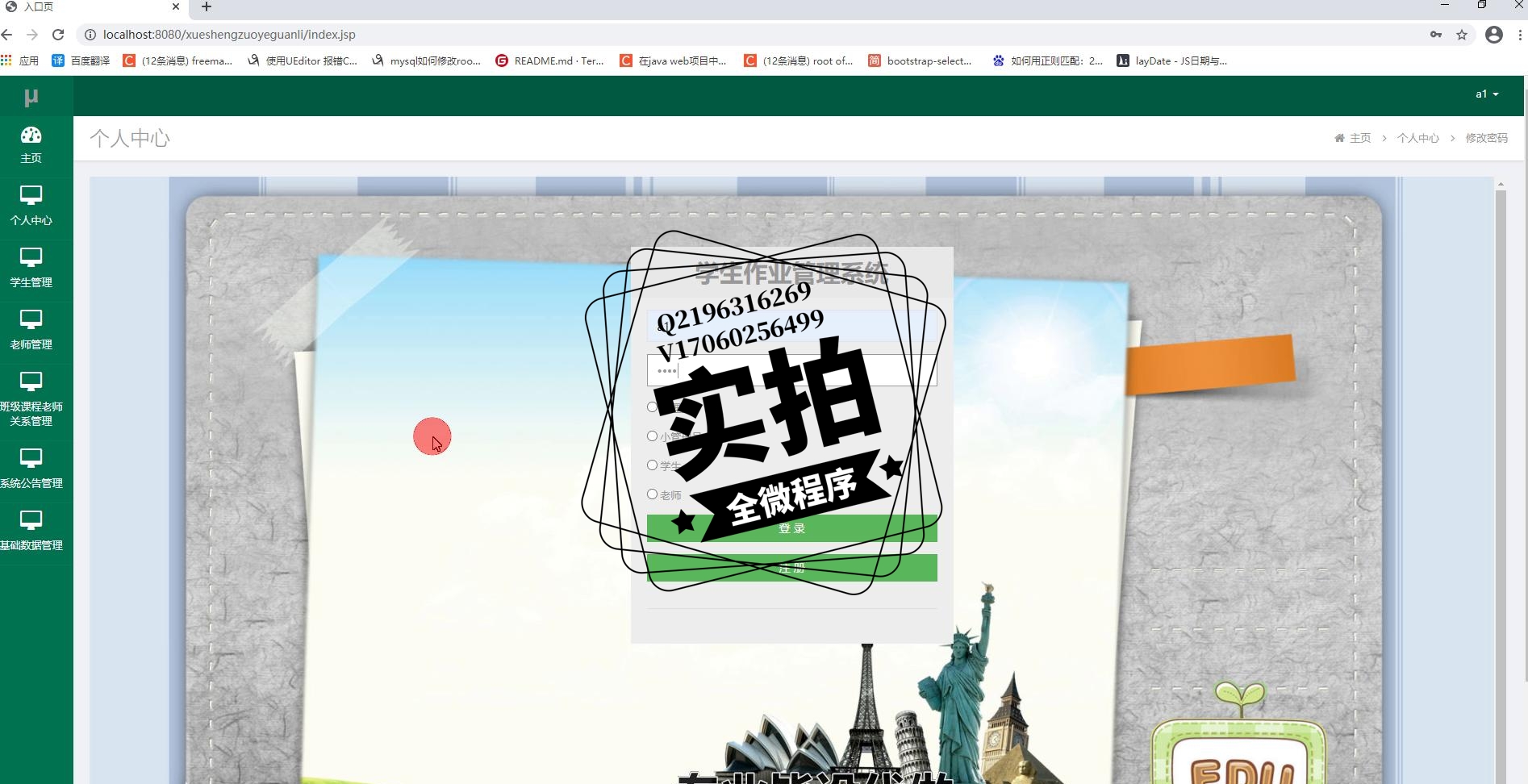
Task: Click the μ logo in the sidebar header
Action: [31, 98]
